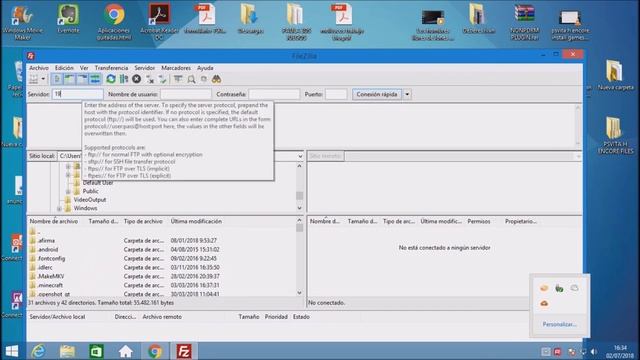Click the Estado queue column header
Viewport: 640px width, 360px height.
301,317
